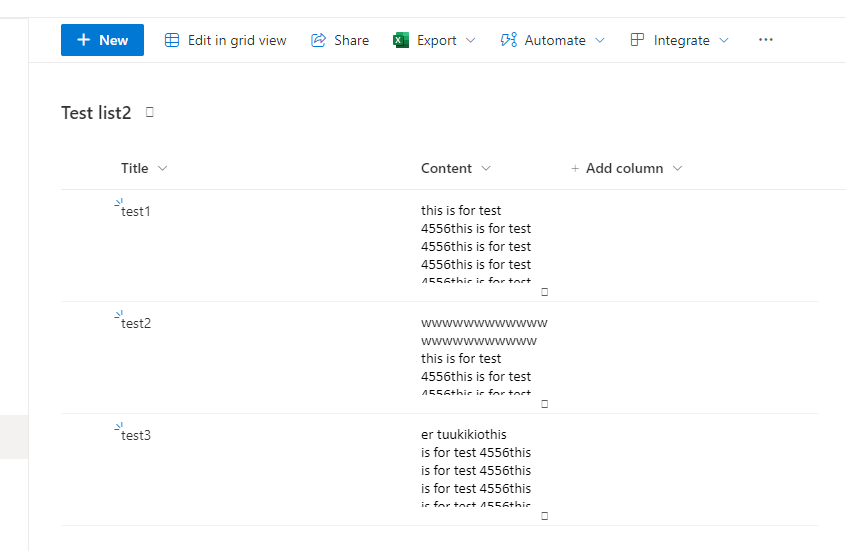This screenshot has width=846, height=551.
Task: Expand the Title column dropdown arrow
Action: (x=162, y=168)
